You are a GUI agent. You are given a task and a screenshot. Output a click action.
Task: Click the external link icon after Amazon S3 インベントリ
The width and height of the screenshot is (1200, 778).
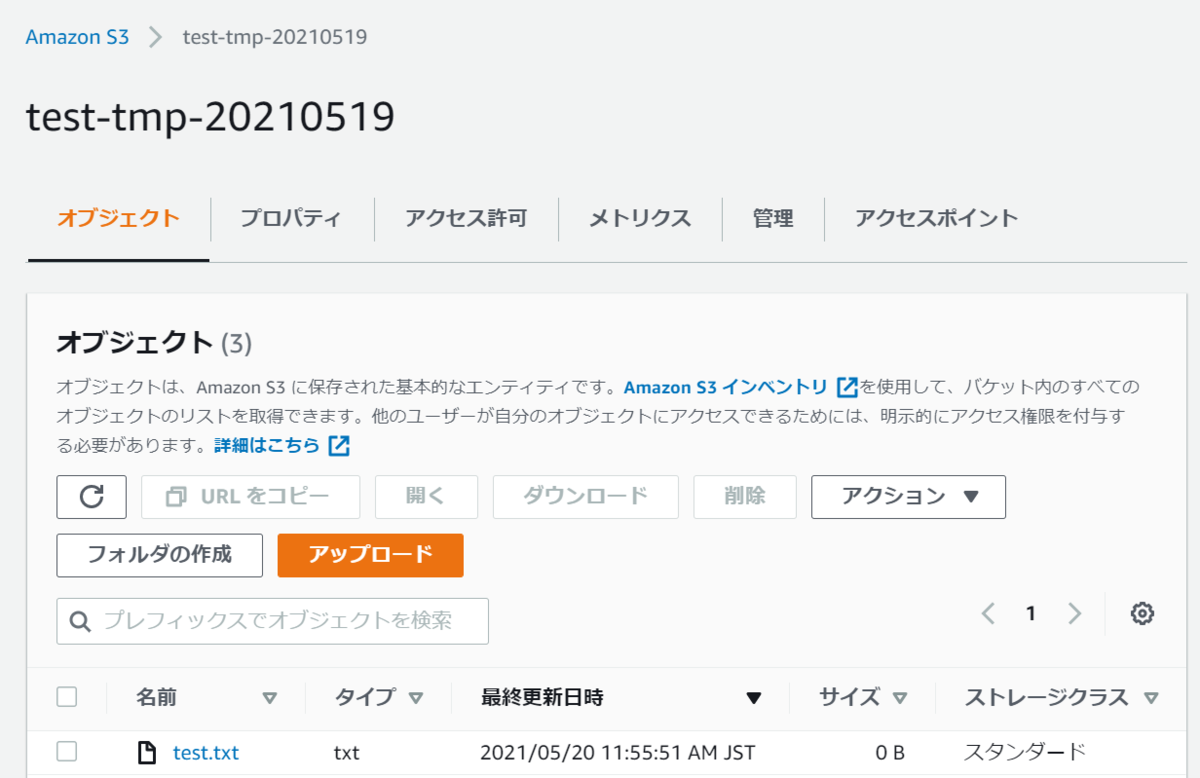[x=847, y=387]
